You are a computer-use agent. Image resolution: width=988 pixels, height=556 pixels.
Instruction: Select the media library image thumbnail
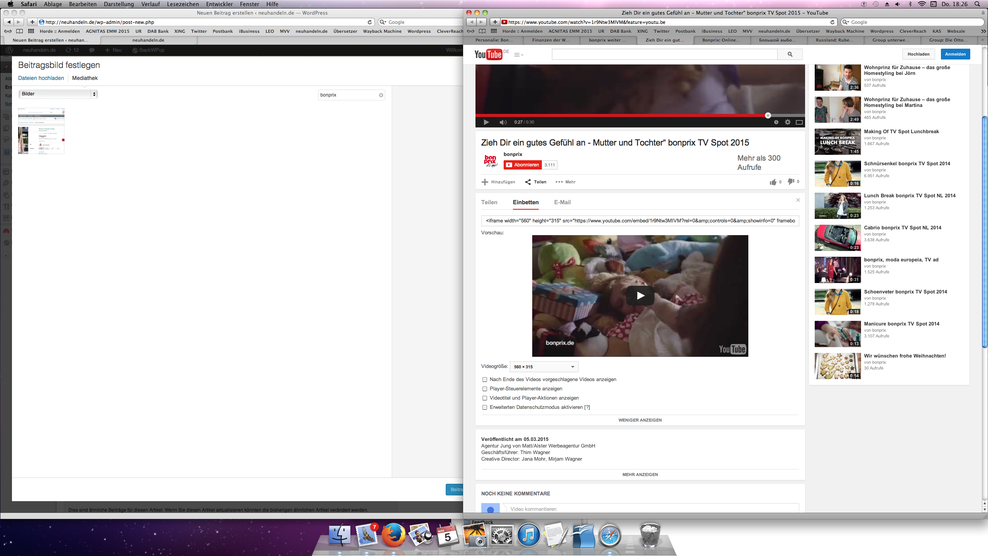(x=41, y=130)
